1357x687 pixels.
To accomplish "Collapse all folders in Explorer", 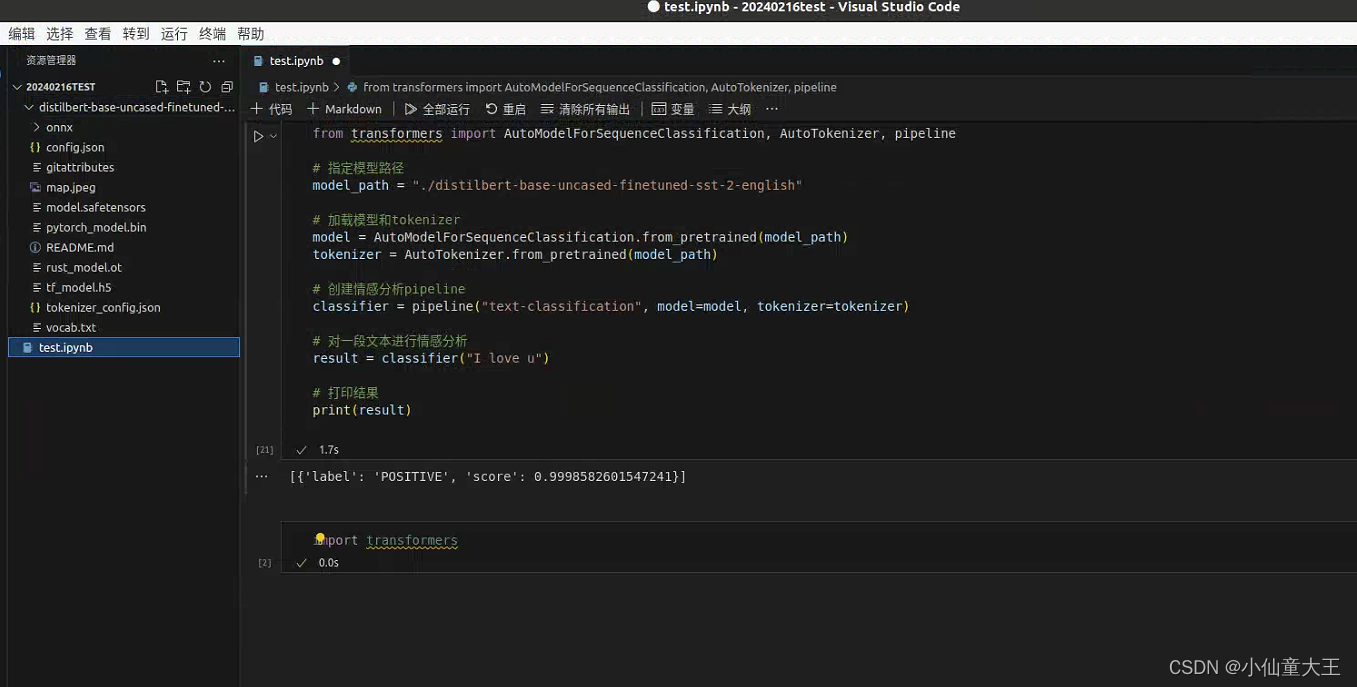I will [226, 87].
